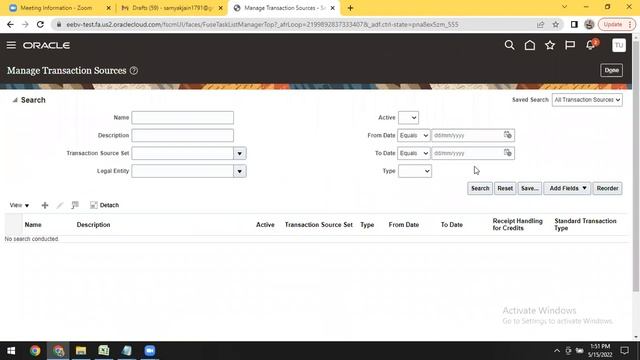The width and height of the screenshot is (640, 360).
Task: Open the Legal Entity dropdown arrow
Action: tap(240, 171)
